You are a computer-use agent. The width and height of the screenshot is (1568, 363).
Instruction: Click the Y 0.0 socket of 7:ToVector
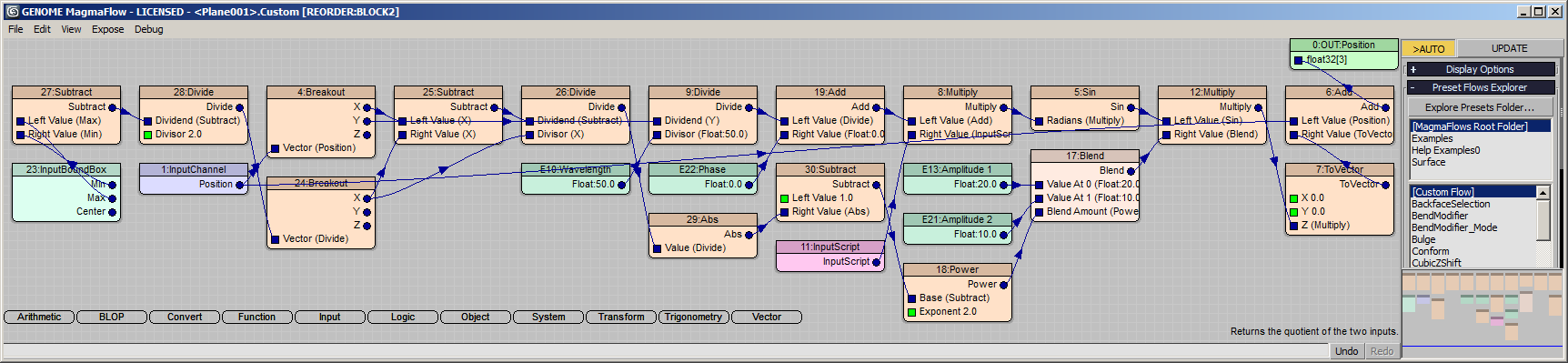click(1293, 212)
